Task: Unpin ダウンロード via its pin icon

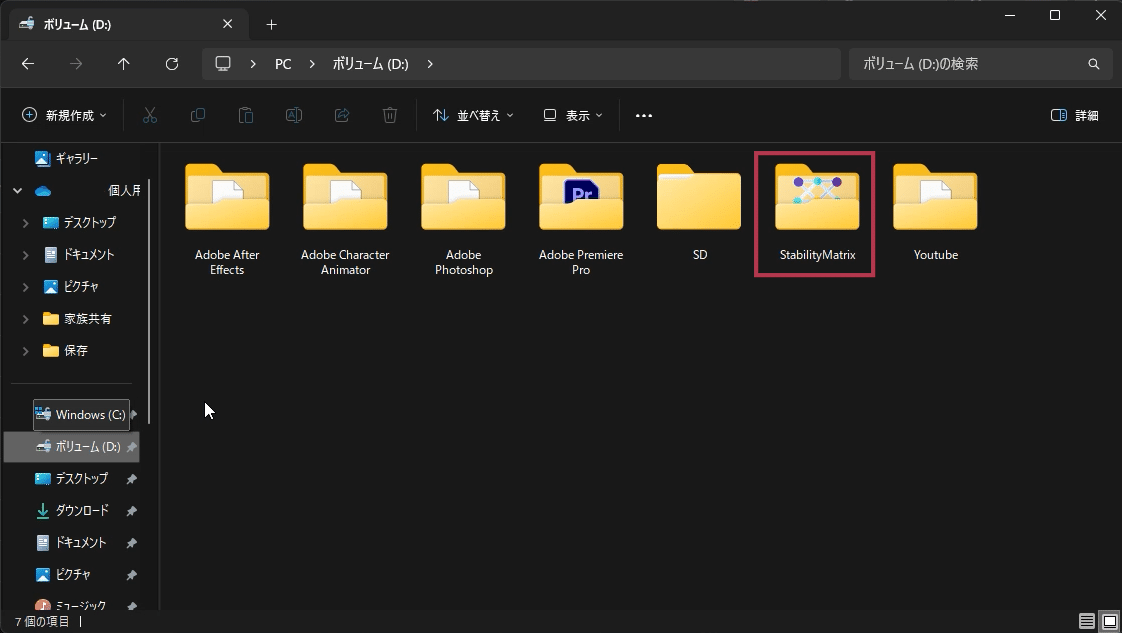Action: pyautogui.click(x=132, y=511)
